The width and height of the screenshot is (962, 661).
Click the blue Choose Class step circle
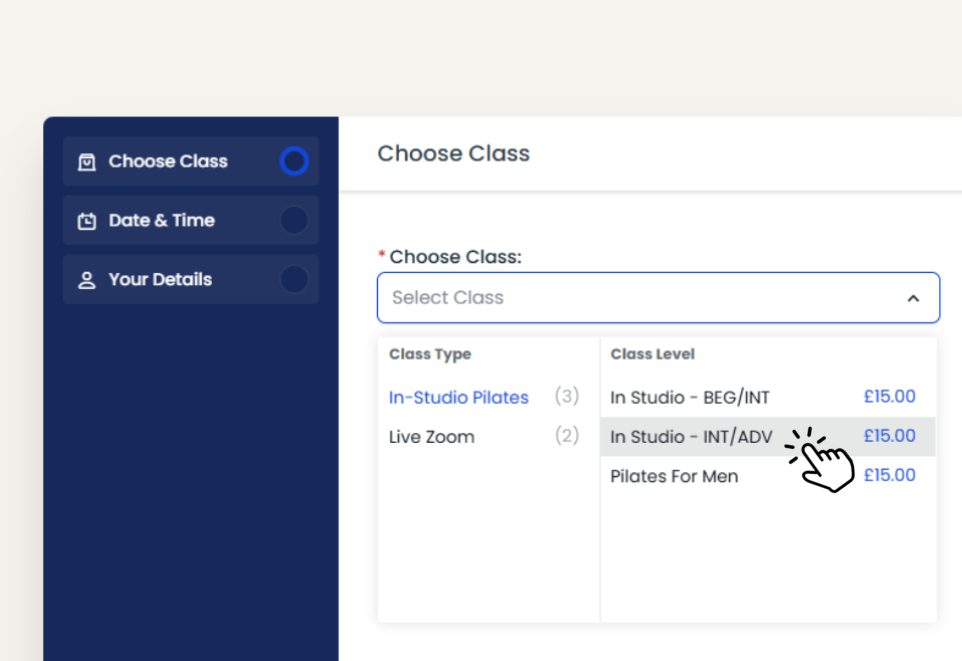(294, 161)
